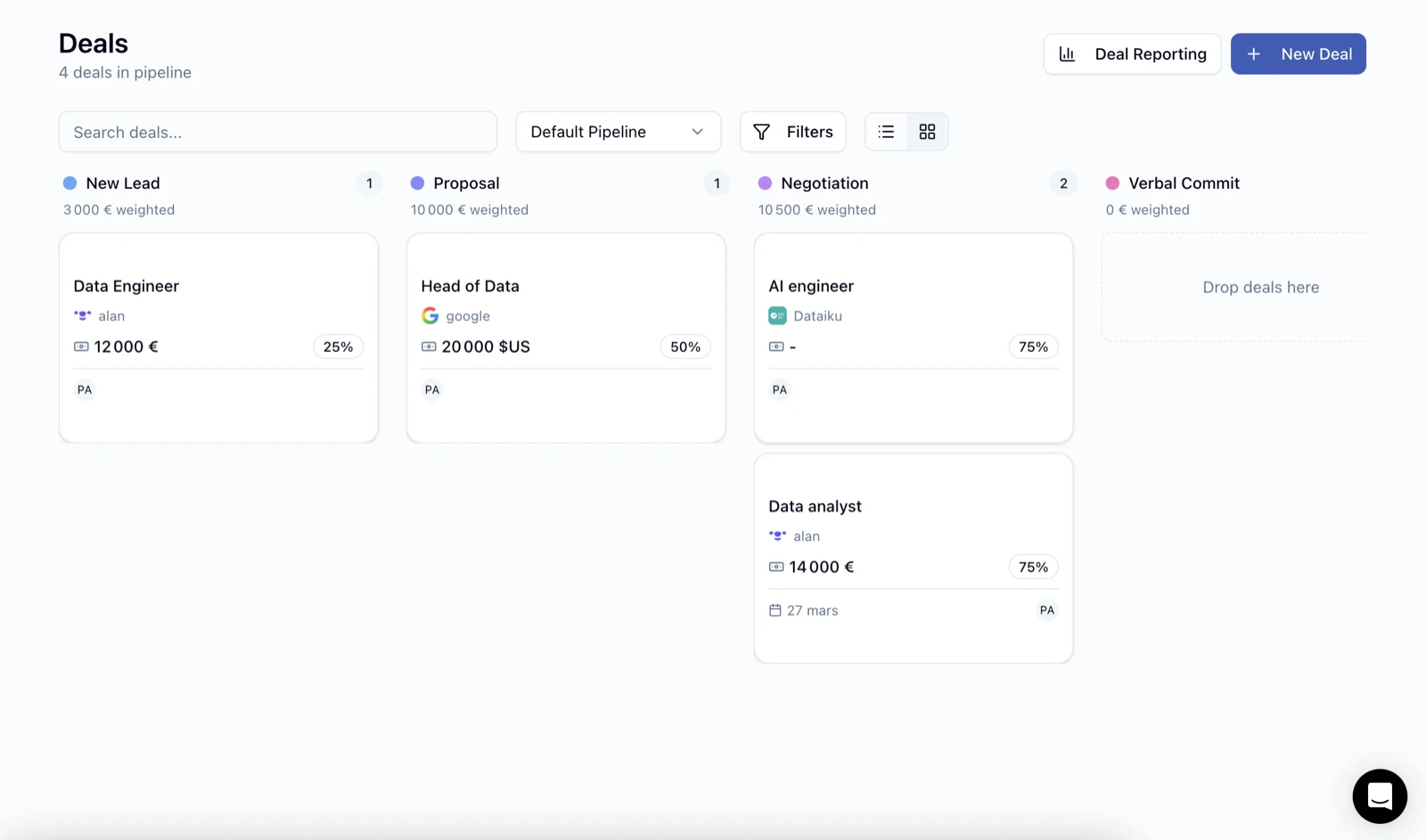1426x840 pixels.
Task: Select the Proposal column header
Action: coord(466,183)
